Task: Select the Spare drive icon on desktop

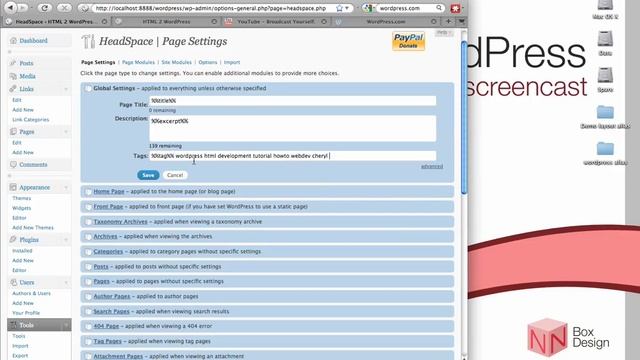Action: 605,76
